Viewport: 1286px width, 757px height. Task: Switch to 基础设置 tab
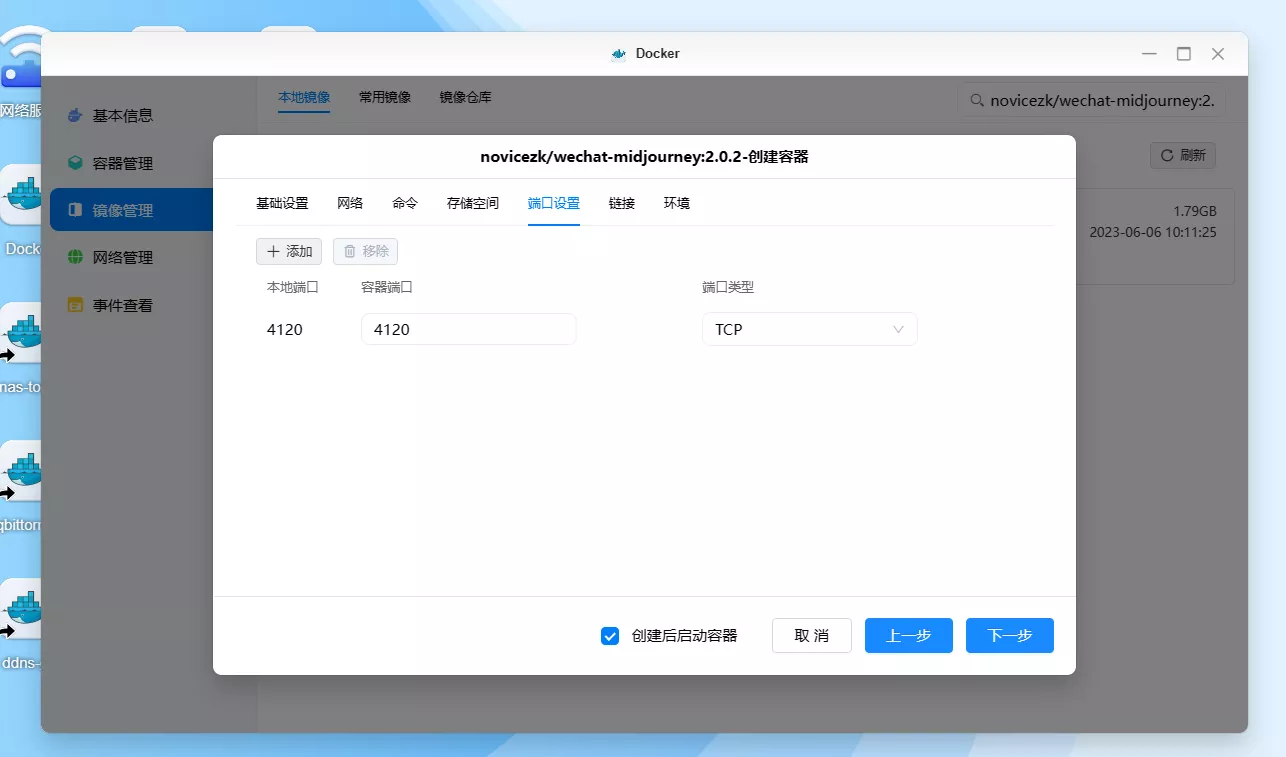(x=282, y=203)
